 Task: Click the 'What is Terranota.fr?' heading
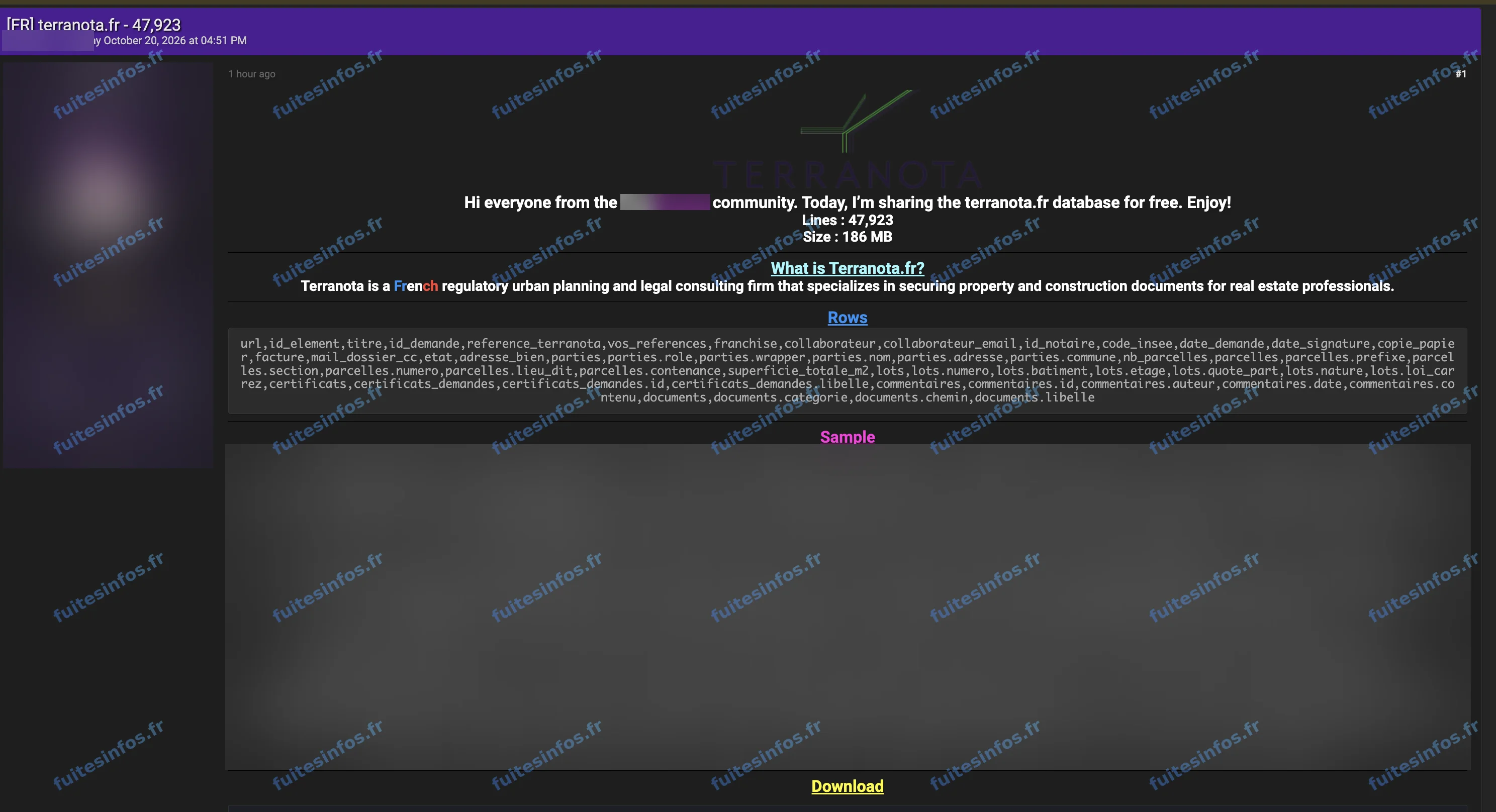pos(848,268)
